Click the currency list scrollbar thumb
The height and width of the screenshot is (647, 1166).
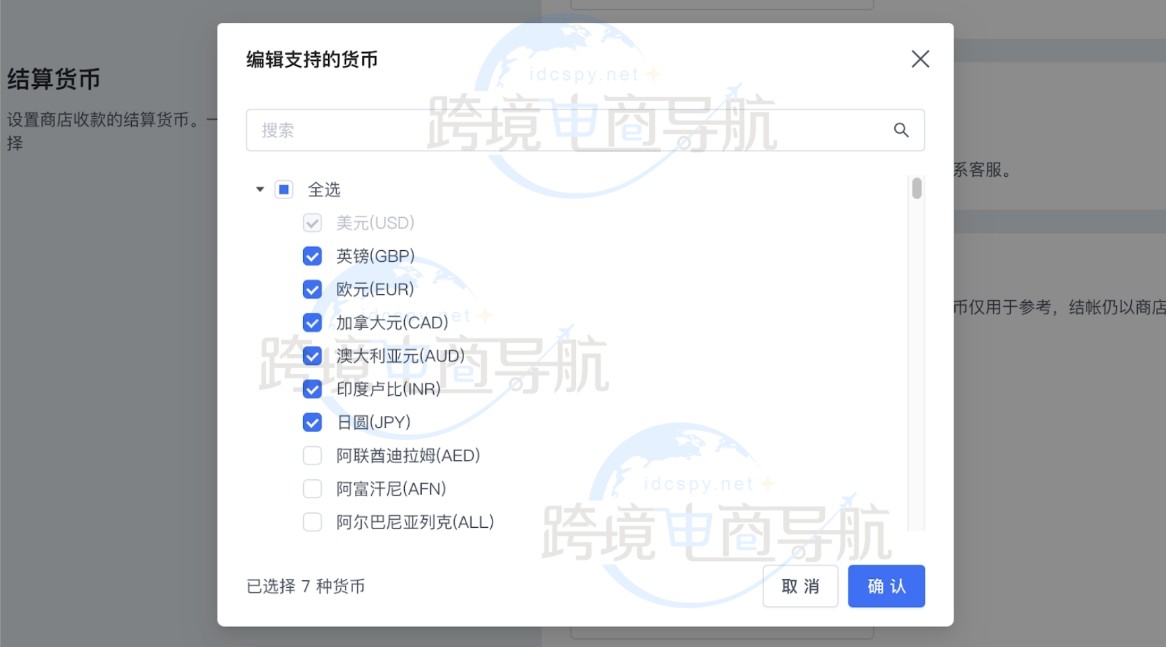tap(916, 188)
